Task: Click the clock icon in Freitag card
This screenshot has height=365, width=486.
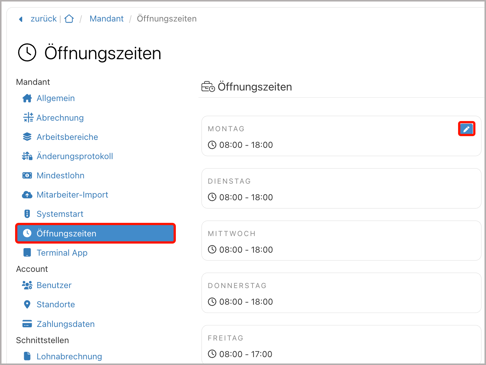Action: 212,354
